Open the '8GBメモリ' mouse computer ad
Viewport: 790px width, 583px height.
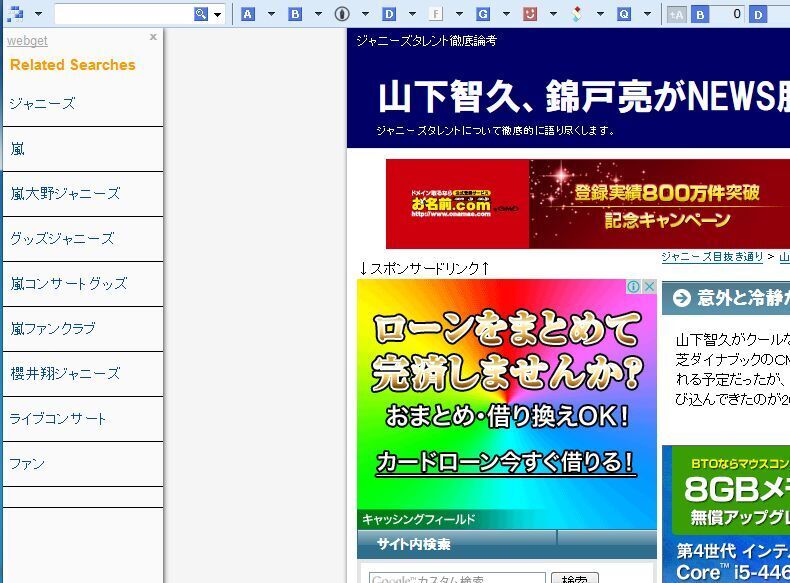click(726, 514)
